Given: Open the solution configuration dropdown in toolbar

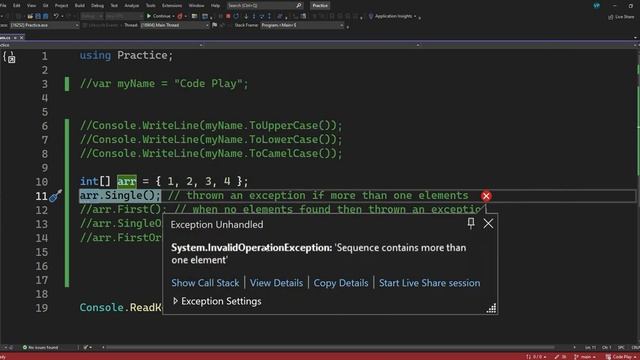Looking at the screenshot, I should (91, 16).
